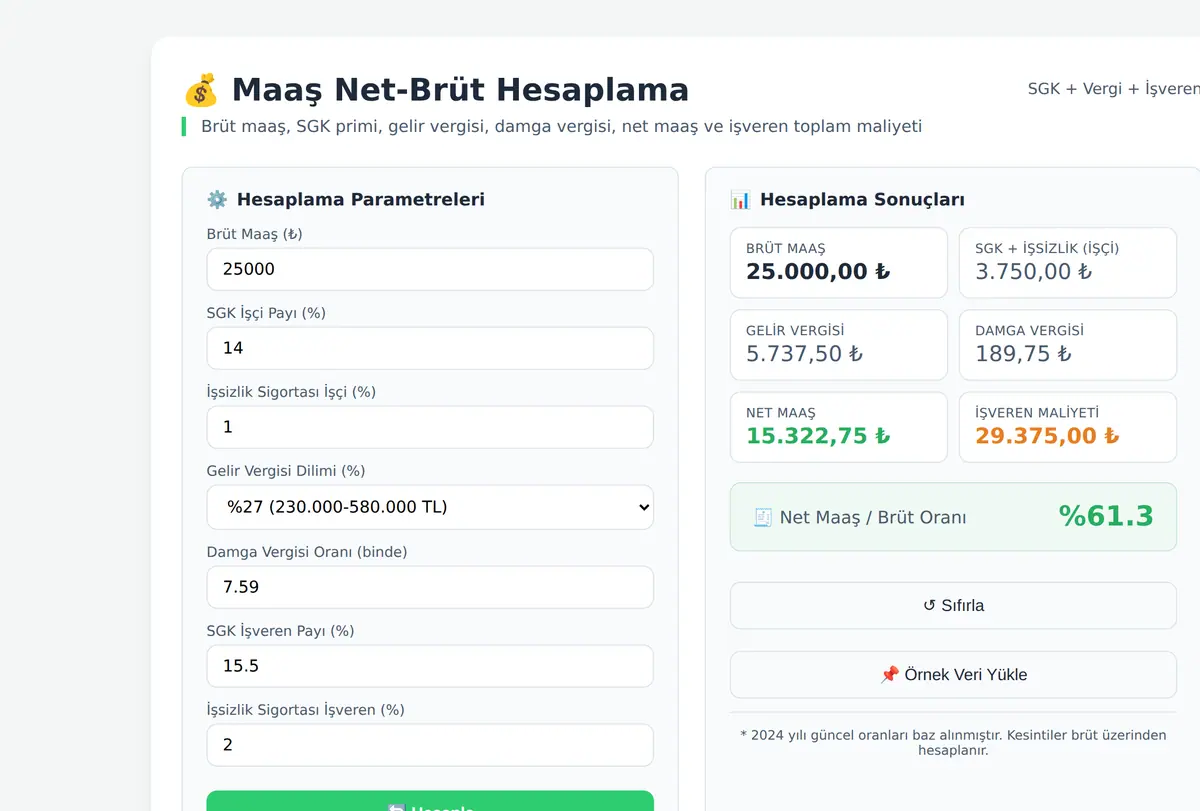Click the green Hesapla button
The image size is (1200, 811).
pyautogui.click(x=430, y=801)
